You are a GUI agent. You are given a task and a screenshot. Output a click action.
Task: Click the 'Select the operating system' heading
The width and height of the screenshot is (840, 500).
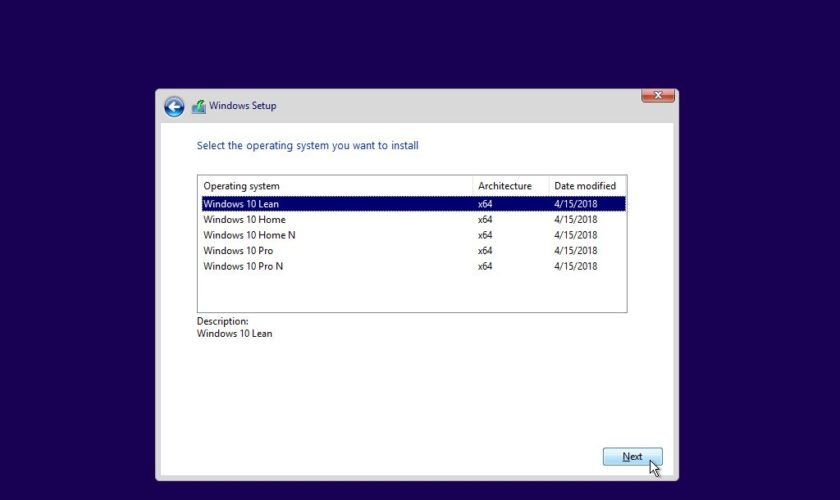click(308, 146)
